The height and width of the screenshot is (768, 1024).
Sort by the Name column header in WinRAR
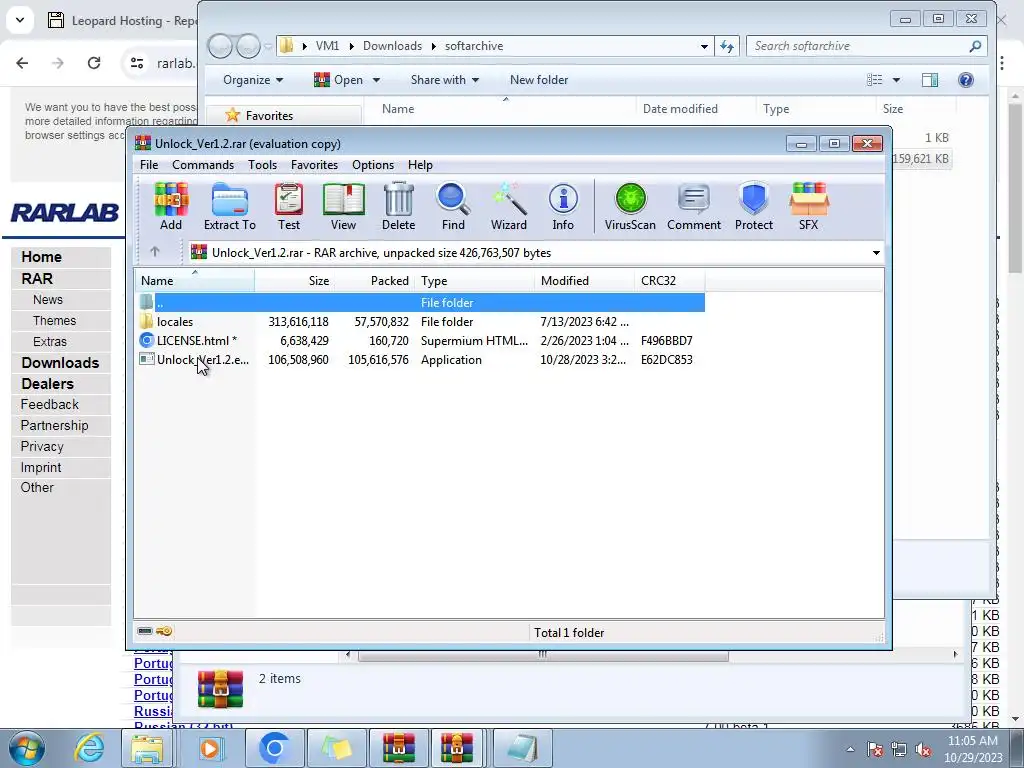tap(195, 281)
